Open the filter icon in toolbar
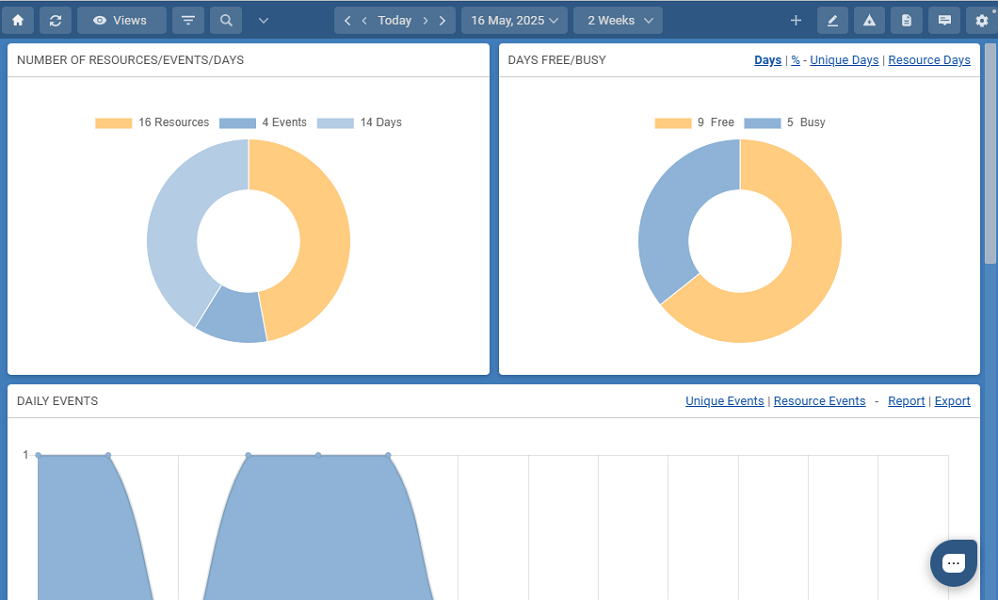The image size is (998, 600). click(188, 20)
